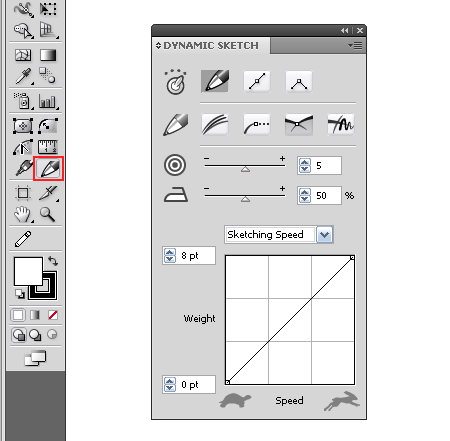The width and height of the screenshot is (450, 441).
Task: Choose Draw Behind mode
Action: point(35,335)
